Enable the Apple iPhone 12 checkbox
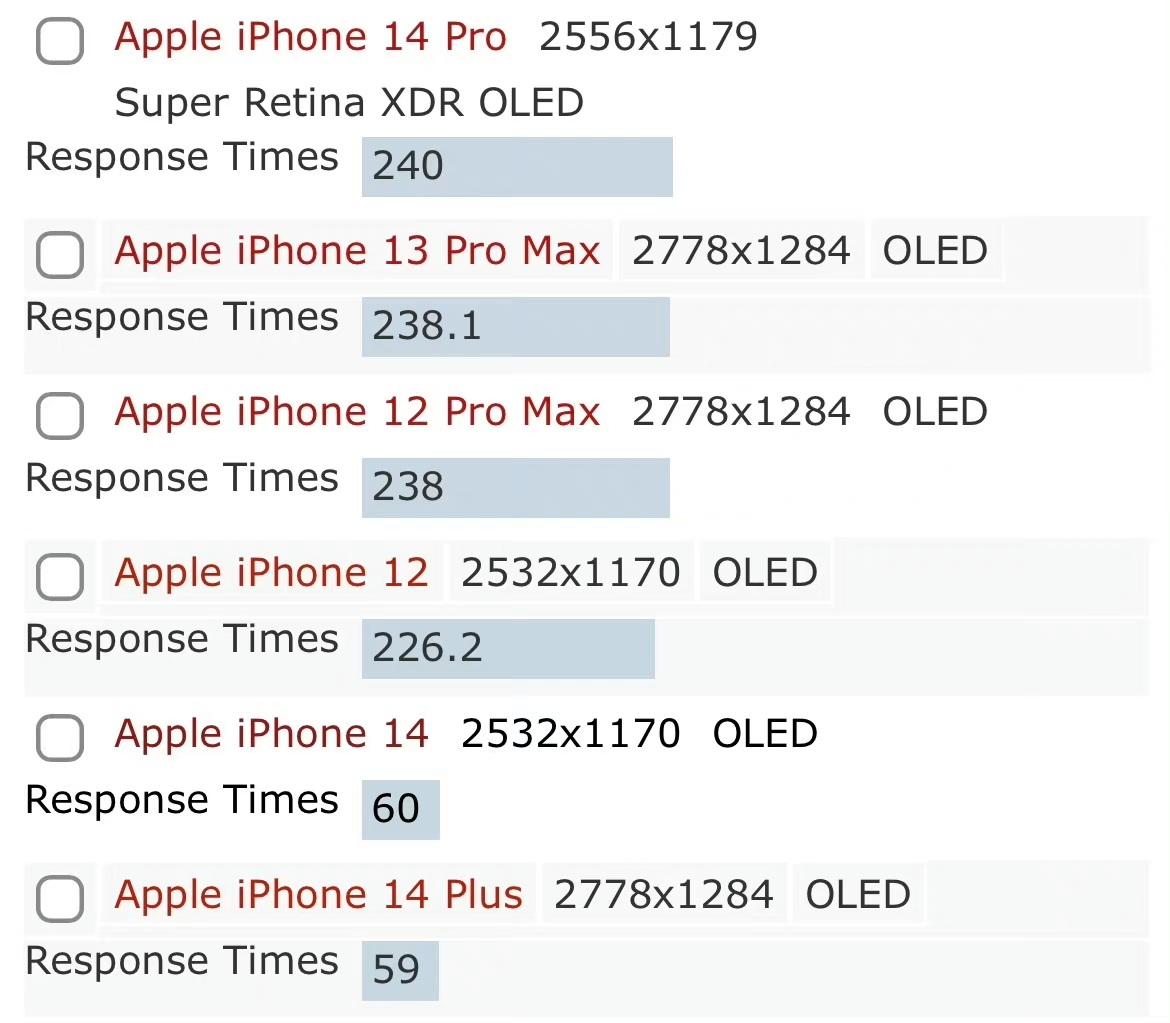This screenshot has height=1023, width=1170. pyautogui.click(x=59, y=577)
